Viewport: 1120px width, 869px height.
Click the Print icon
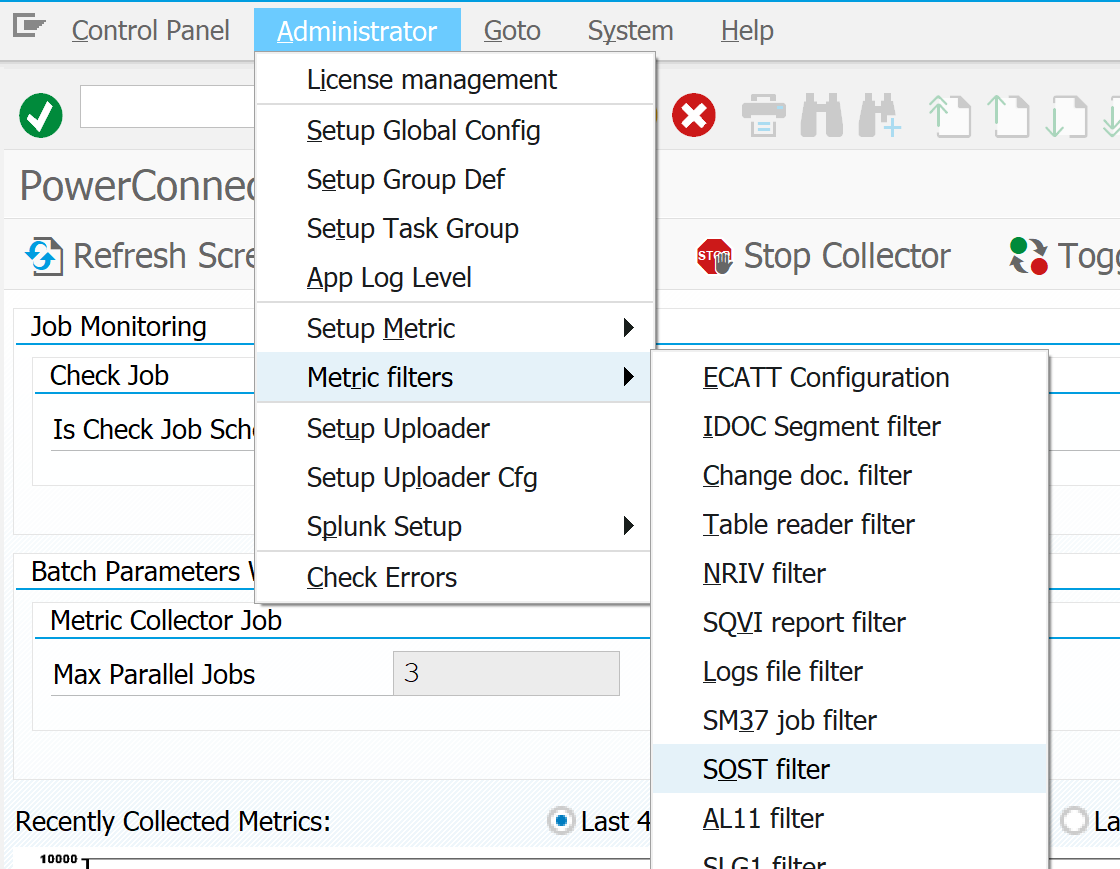pos(763,115)
